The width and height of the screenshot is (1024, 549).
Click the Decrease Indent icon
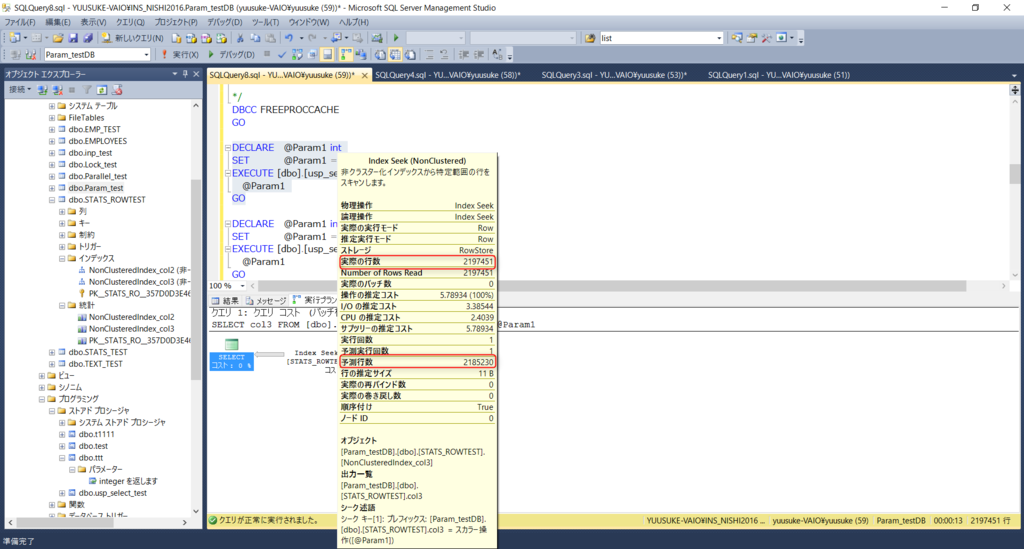click(464, 55)
